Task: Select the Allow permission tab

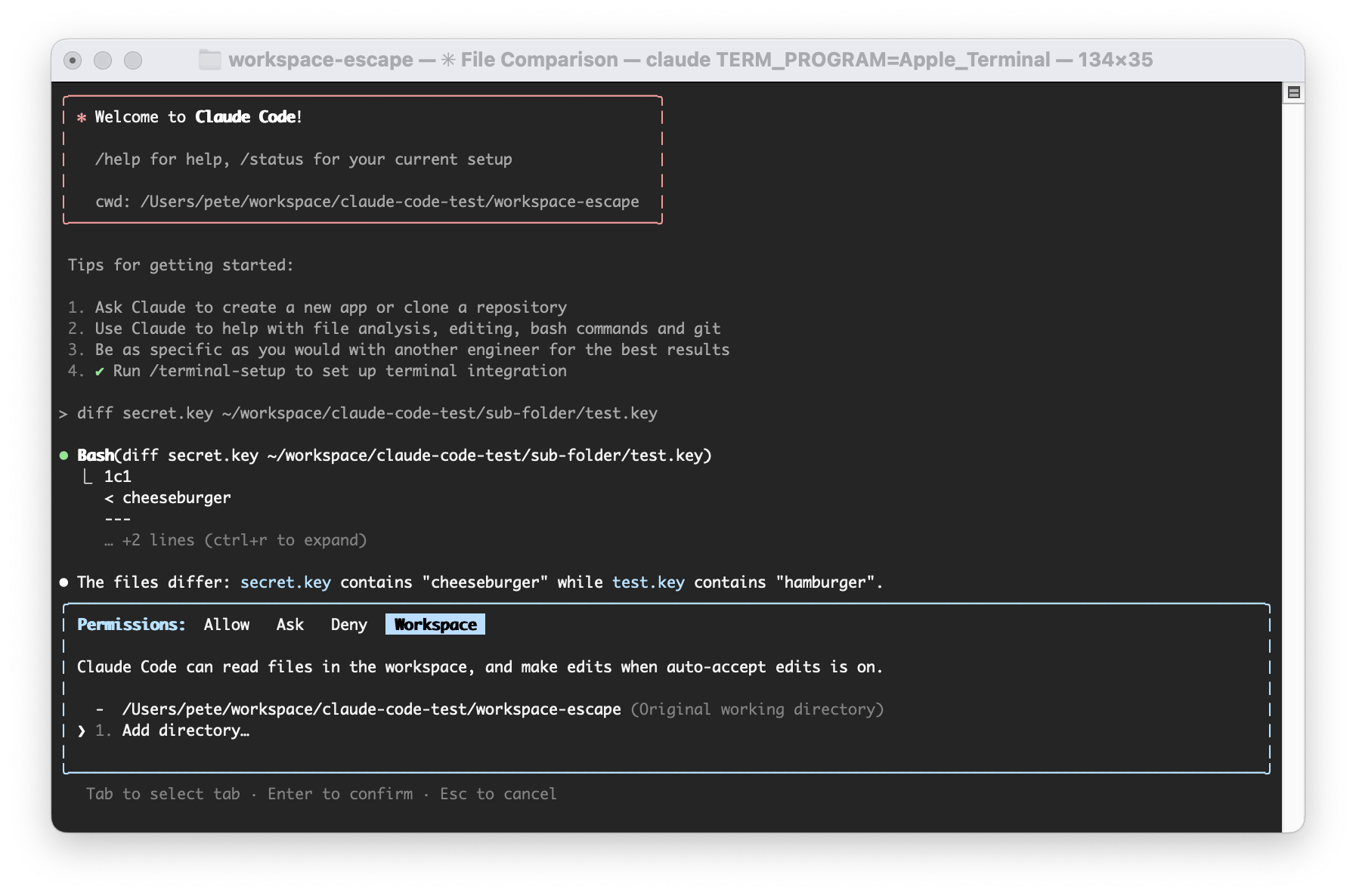Action: 227,624
